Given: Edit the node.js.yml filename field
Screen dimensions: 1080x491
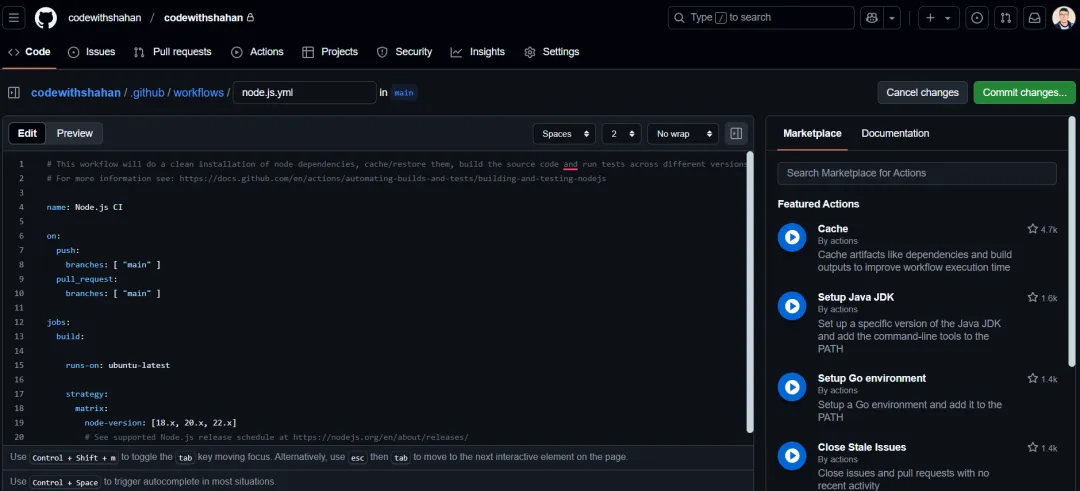Looking at the screenshot, I should point(304,92).
